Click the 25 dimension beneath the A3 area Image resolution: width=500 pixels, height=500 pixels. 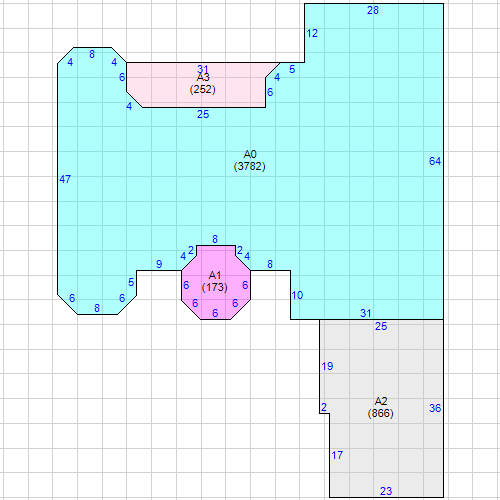coord(203,114)
